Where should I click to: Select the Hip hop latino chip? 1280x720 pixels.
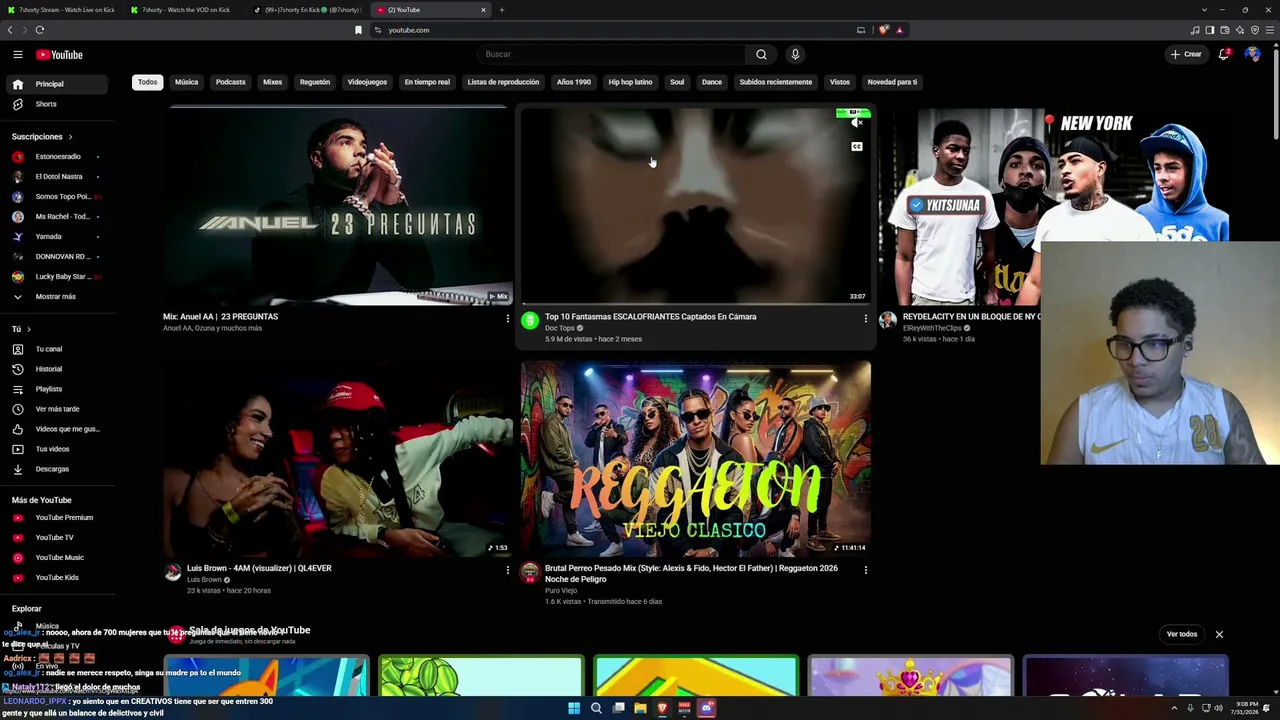630,82
